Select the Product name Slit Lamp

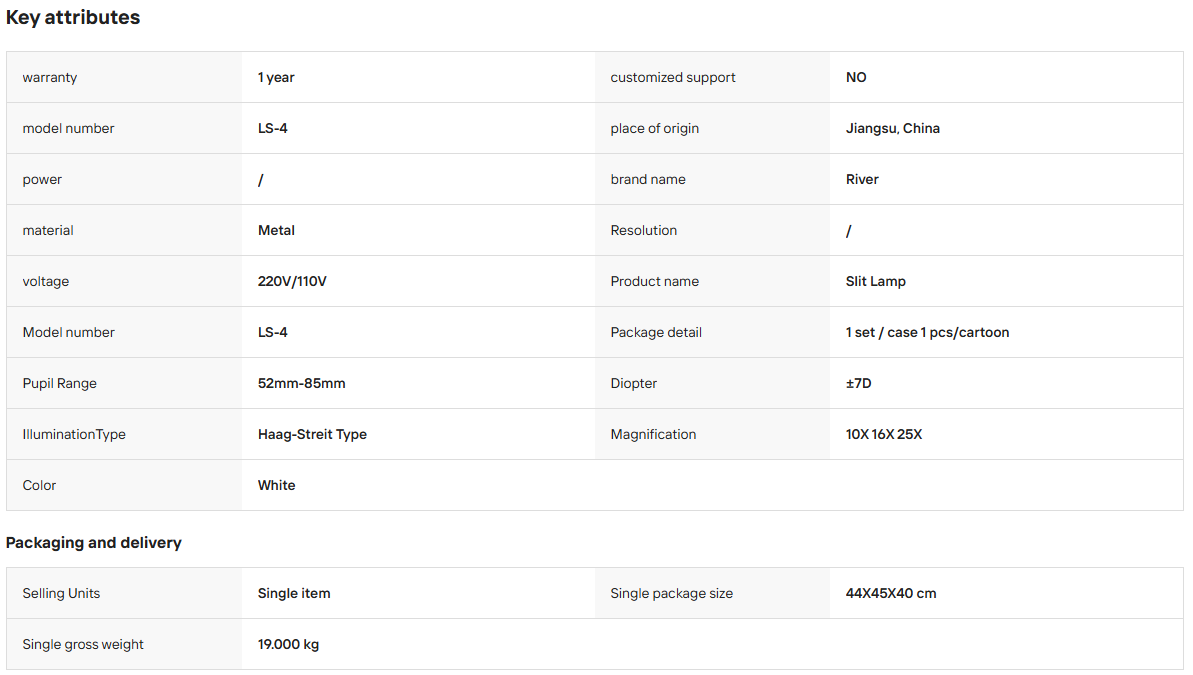pos(876,282)
